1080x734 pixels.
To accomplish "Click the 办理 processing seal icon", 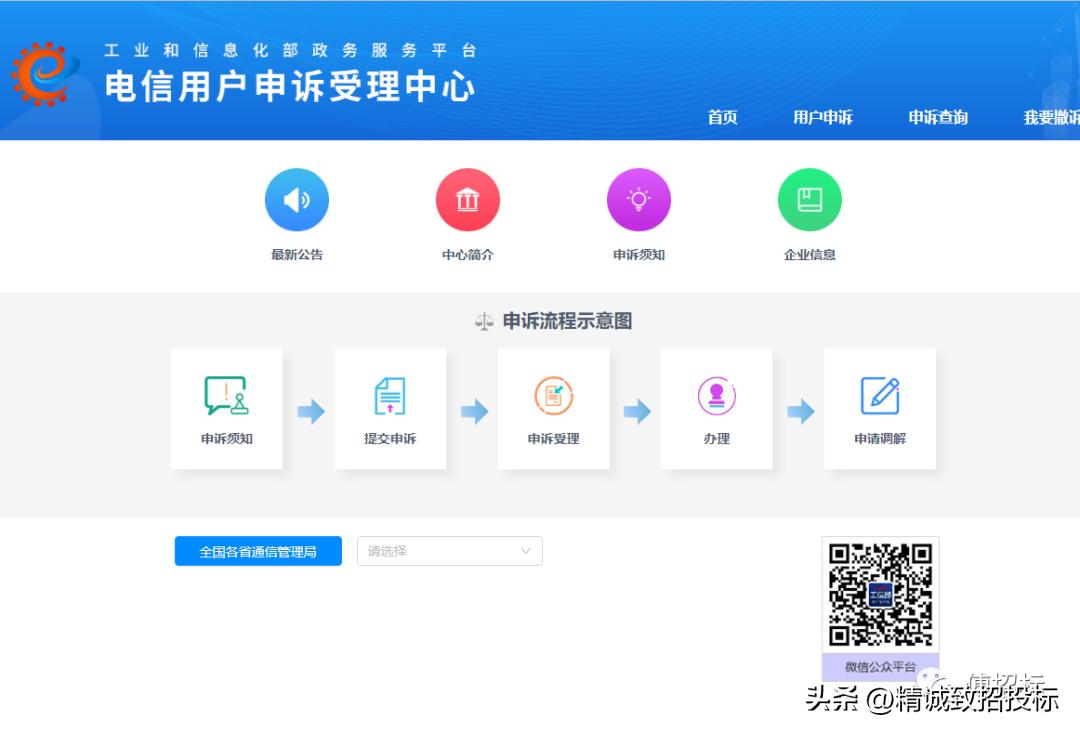I will coord(716,397).
